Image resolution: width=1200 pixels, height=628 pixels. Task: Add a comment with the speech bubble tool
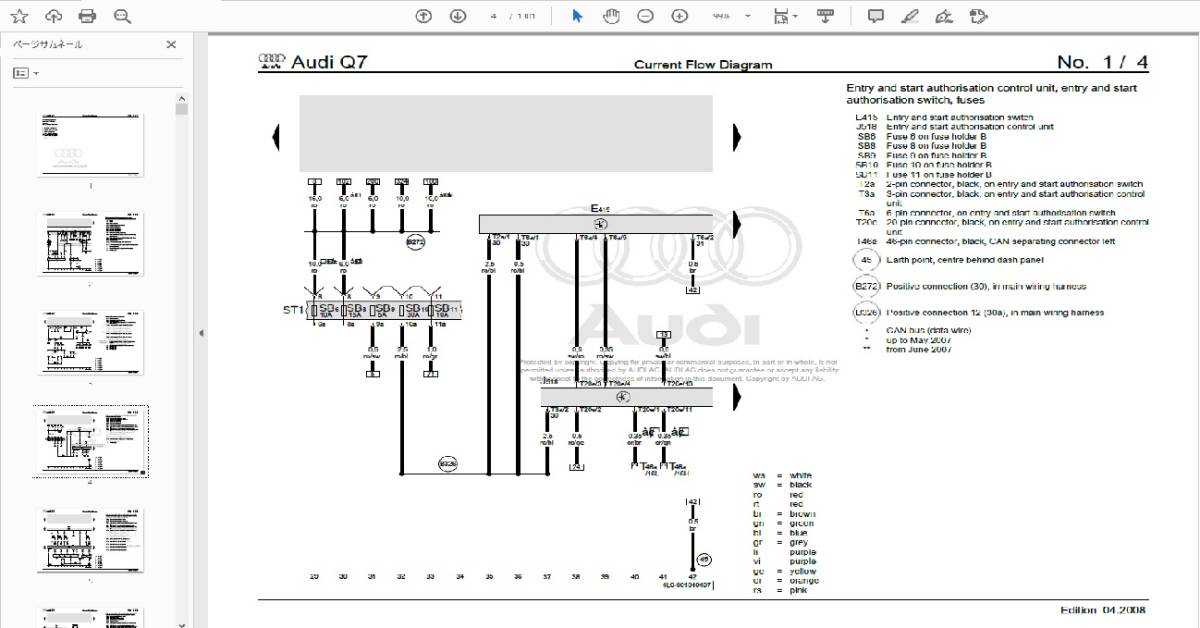coord(876,16)
